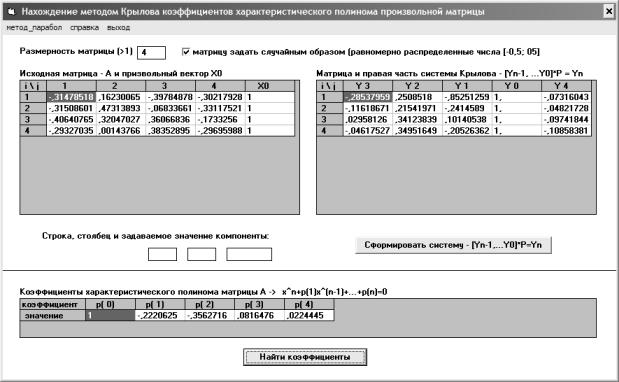
Task: Select cell -,04617527 in Krylov matrix
Action: [368, 131]
